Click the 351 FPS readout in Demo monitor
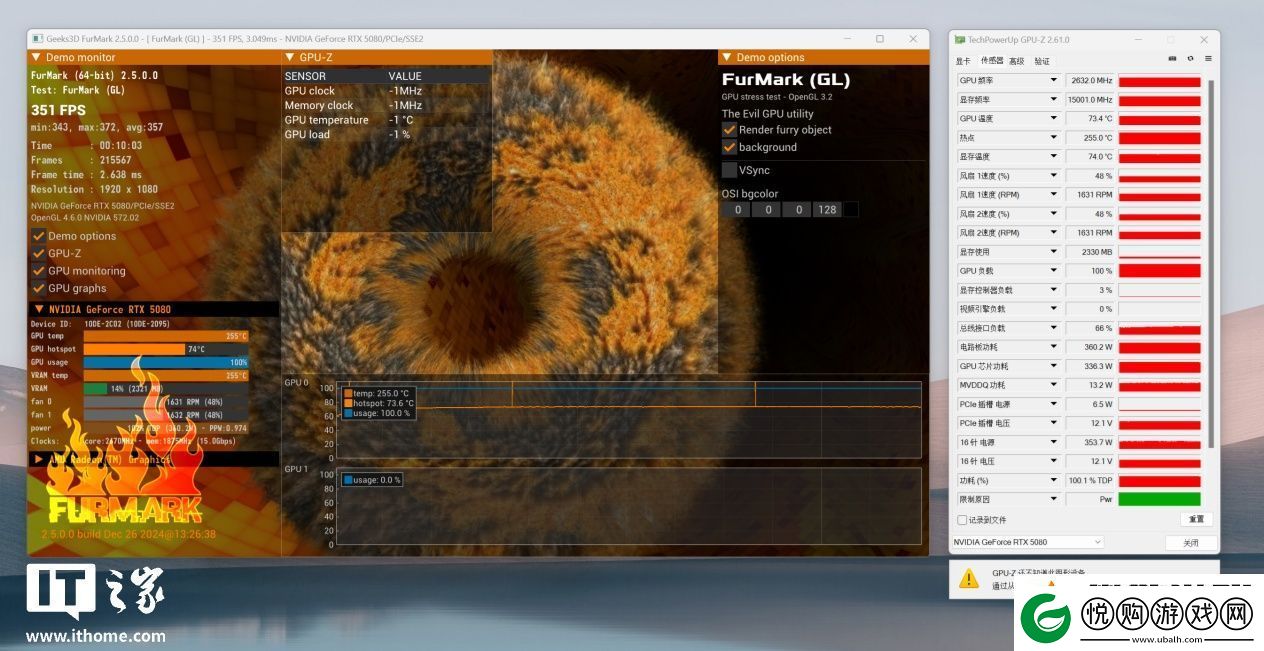The image size is (1264, 651). 58,110
